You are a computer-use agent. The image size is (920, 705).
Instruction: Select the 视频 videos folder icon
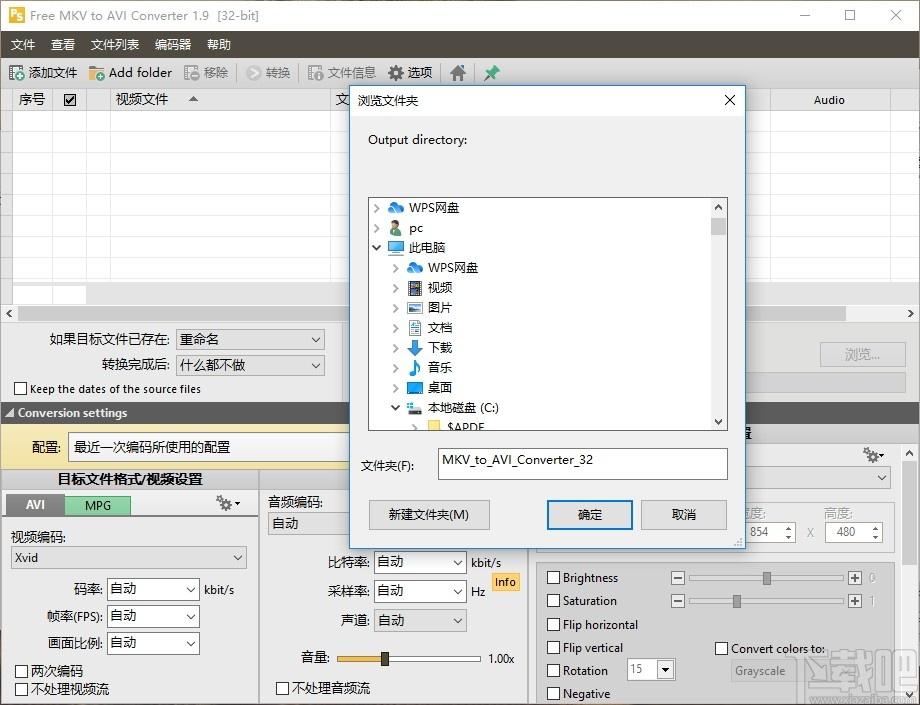click(415, 287)
